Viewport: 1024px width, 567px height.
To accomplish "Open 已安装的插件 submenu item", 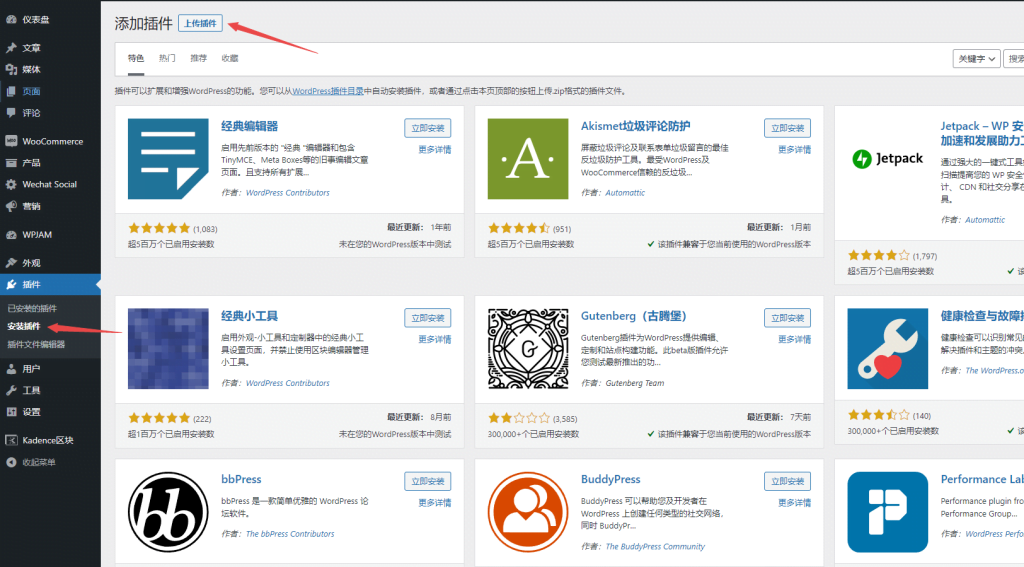I will 32,308.
